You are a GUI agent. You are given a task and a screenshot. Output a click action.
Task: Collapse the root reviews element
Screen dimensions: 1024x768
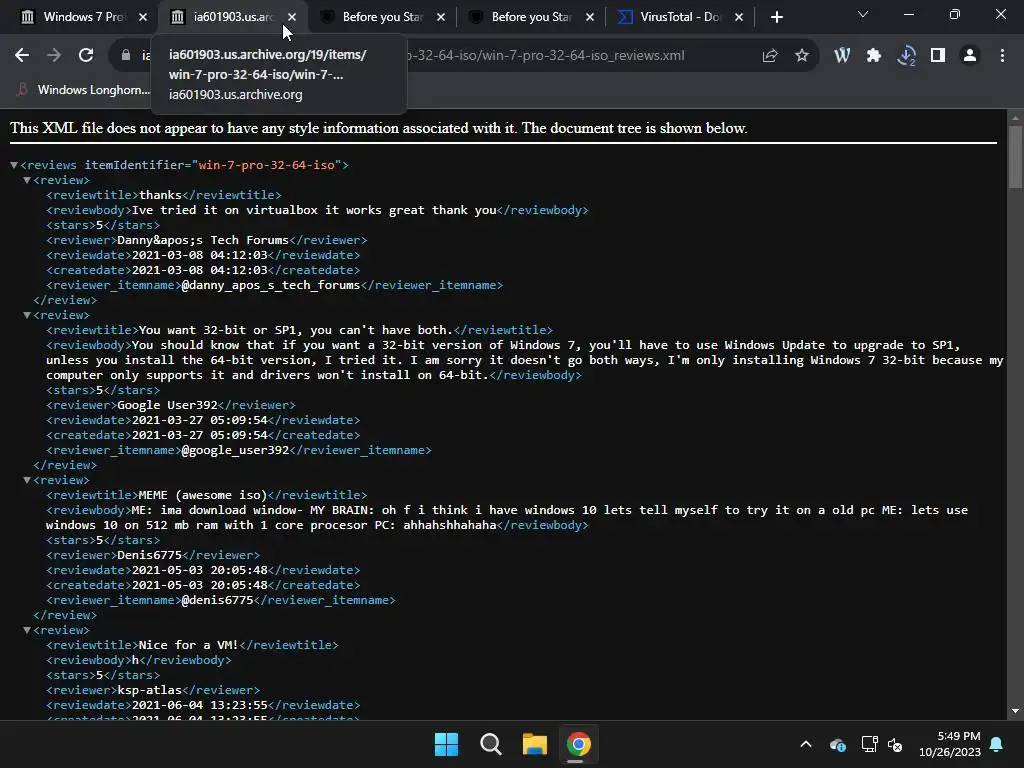(x=14, y=165)
